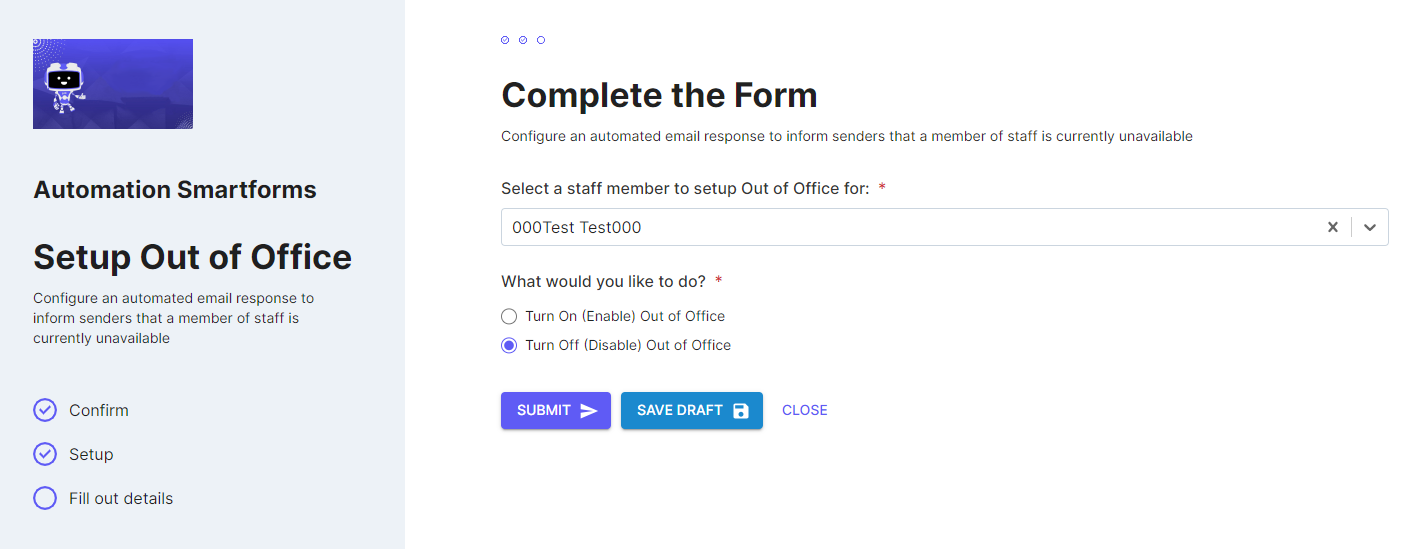Open the Fill out details step
1426x549 pixels.
[121, 498]
